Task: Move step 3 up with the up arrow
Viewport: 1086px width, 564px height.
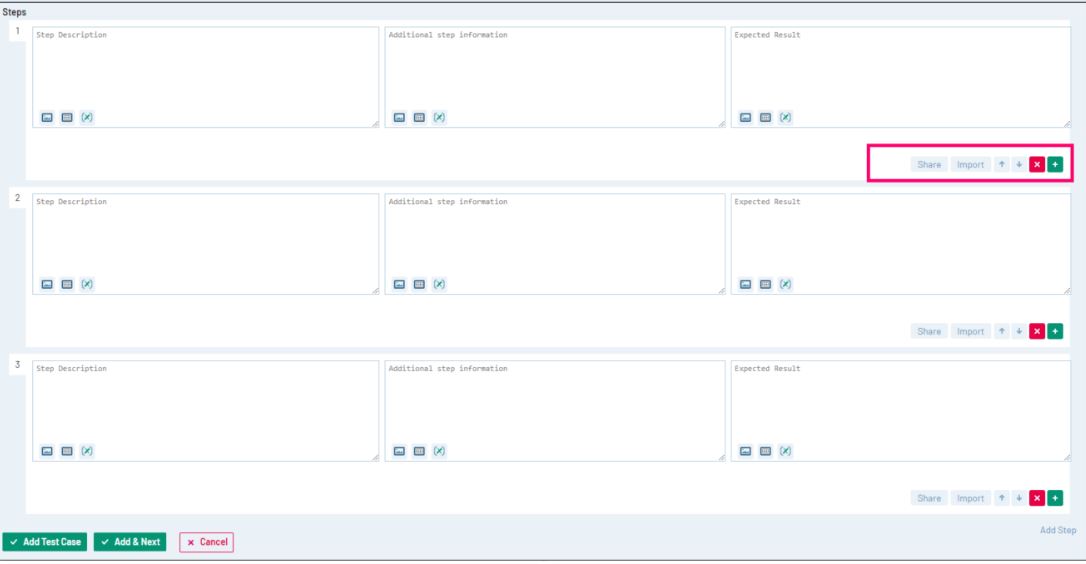Action: pos(1001,498)
